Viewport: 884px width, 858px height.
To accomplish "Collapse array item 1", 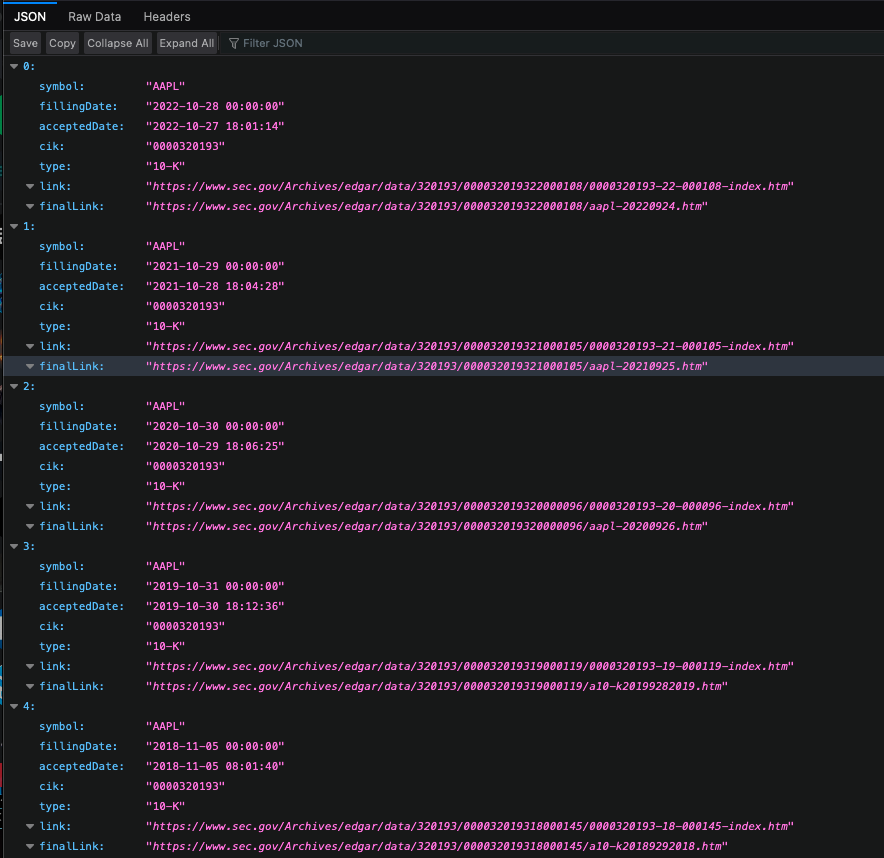I will [14, 227].
